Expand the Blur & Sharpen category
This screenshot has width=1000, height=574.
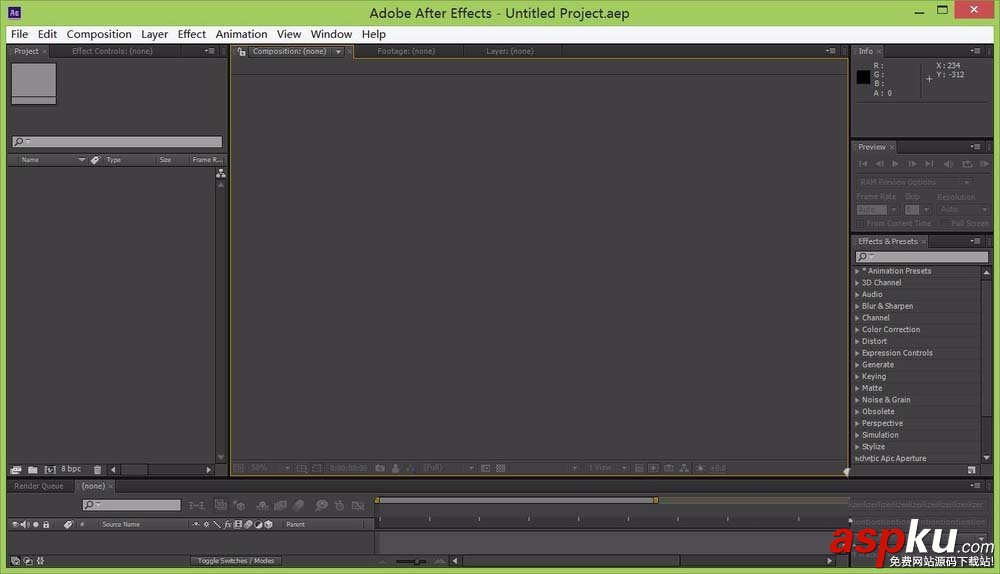(857, 306)
